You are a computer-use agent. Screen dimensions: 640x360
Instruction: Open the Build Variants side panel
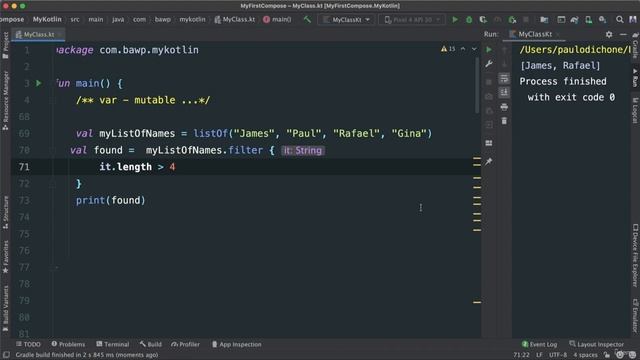point(5,310)
